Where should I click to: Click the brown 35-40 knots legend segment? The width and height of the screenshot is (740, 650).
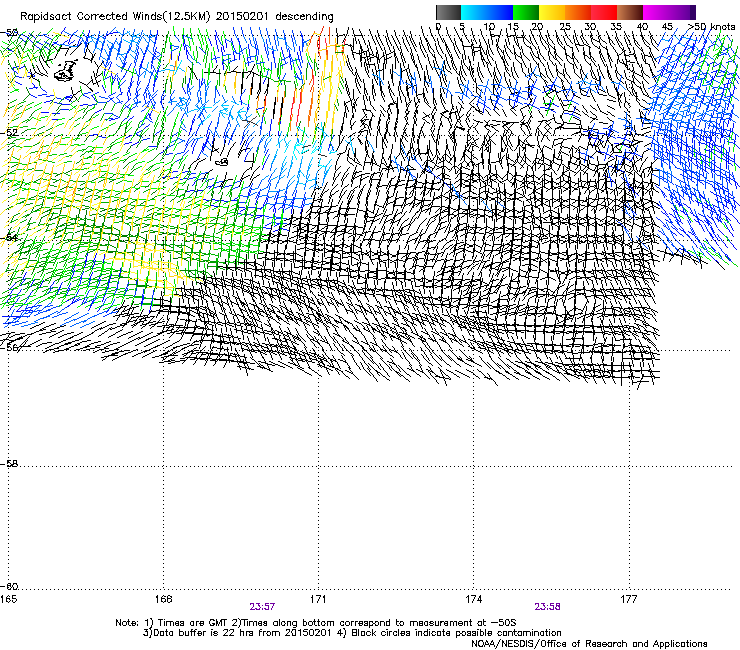pyautogui.click(x=630, y=12)
